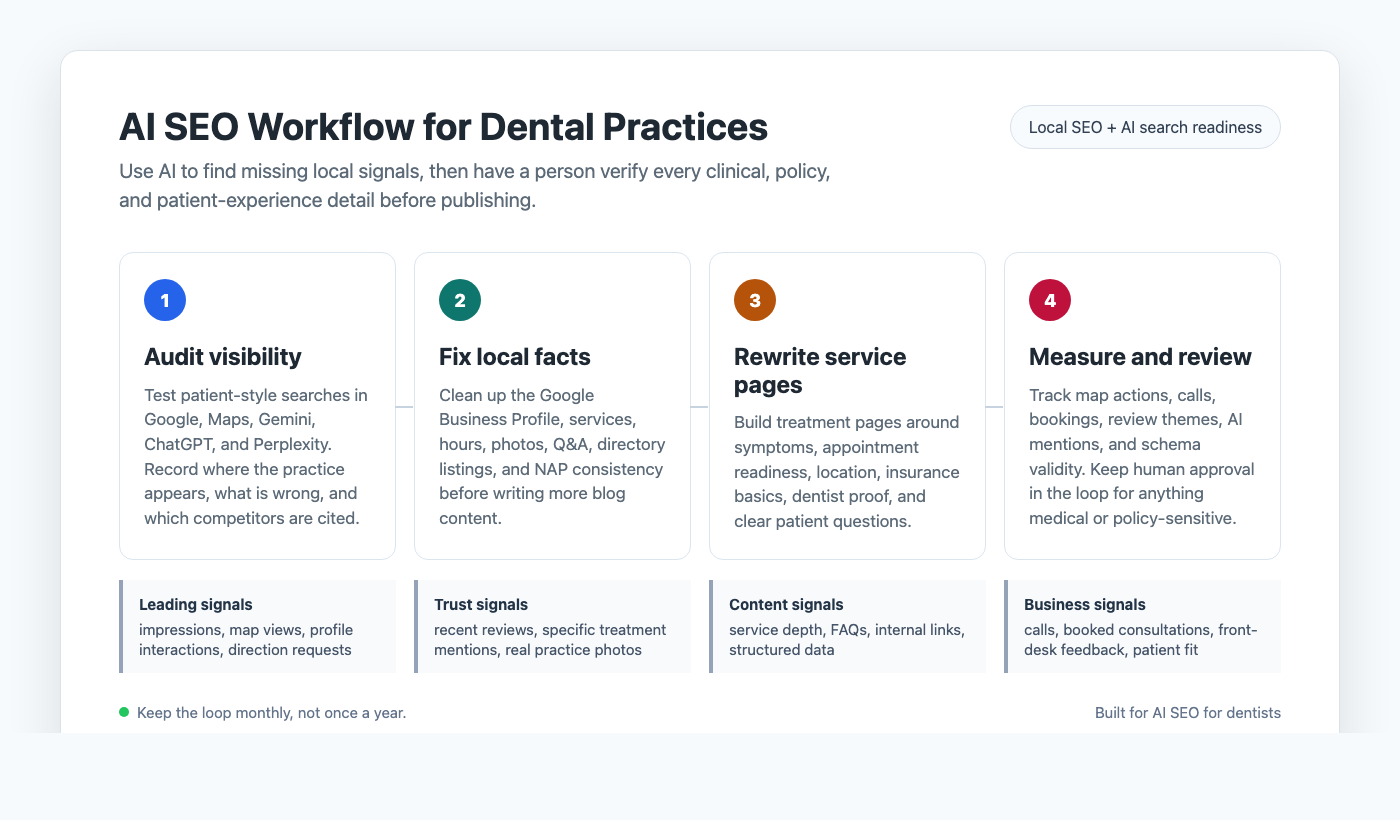This screenshot has height=820, width=1400.
Task: Click the subtitle starting 'Use AI to find missing'
Action: tap(475, 185)
